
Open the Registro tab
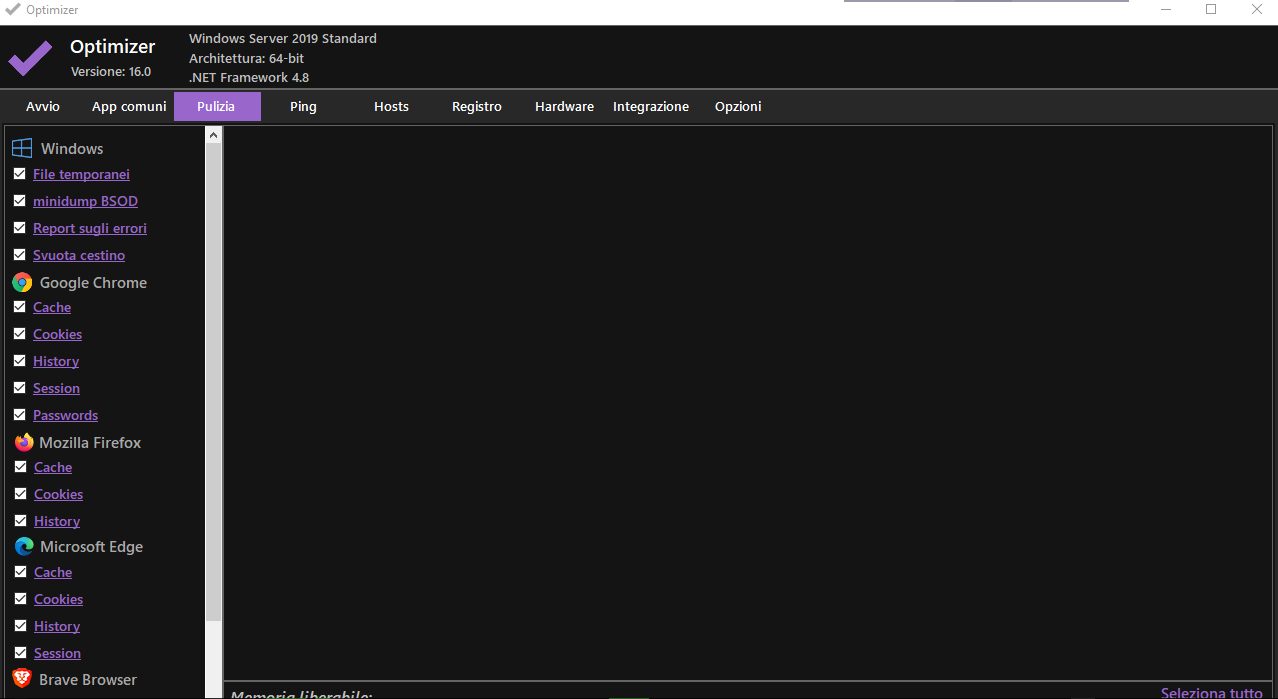477,107
